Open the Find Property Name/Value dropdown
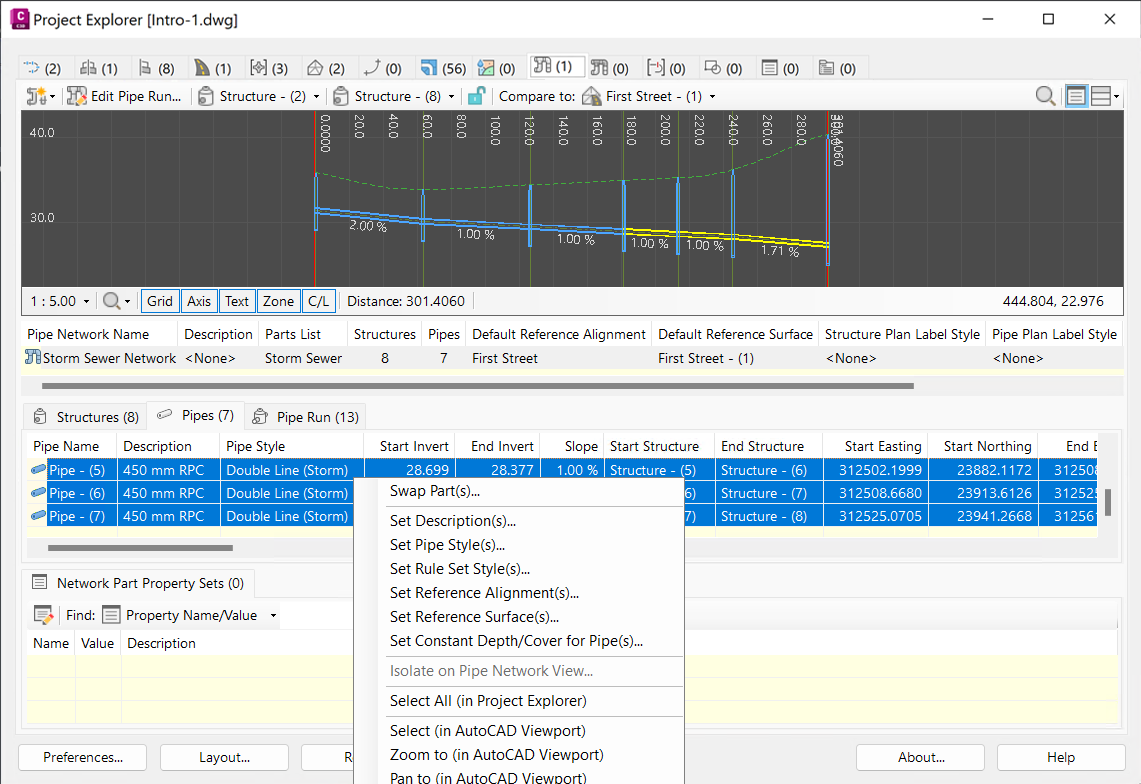 click(274, 615)
